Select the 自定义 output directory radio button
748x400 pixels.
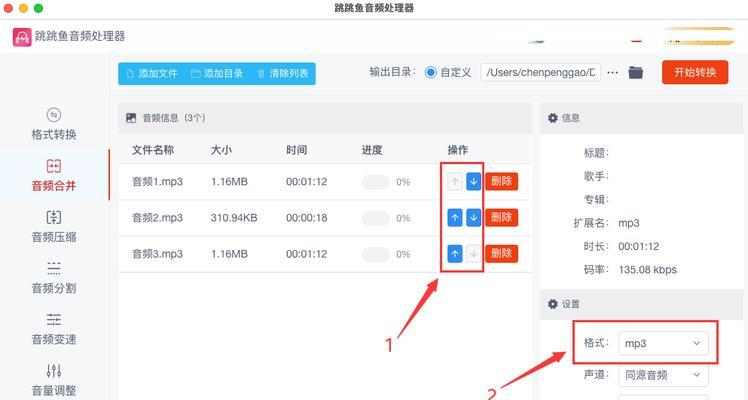pyautogui.click(x=430, y=72)
